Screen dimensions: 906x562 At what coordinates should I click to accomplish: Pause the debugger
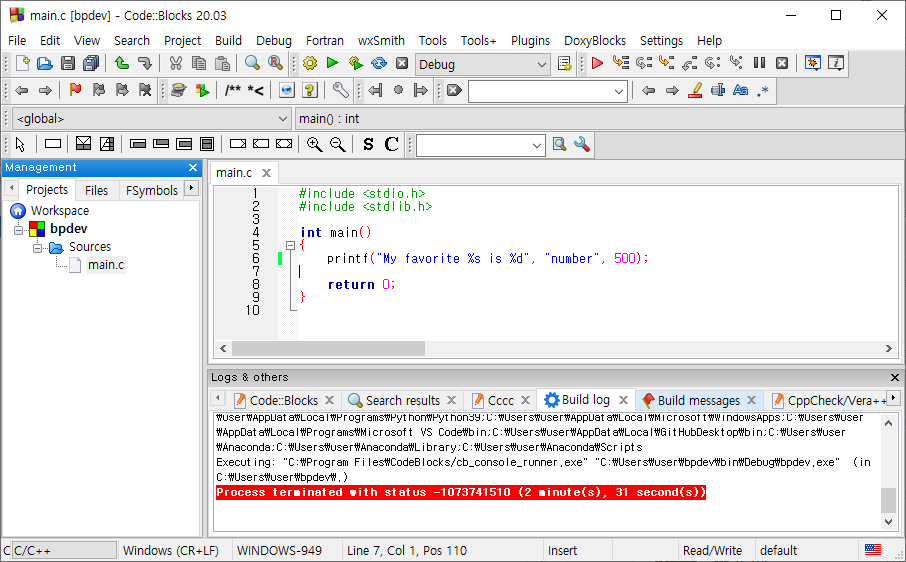[759, 63]
